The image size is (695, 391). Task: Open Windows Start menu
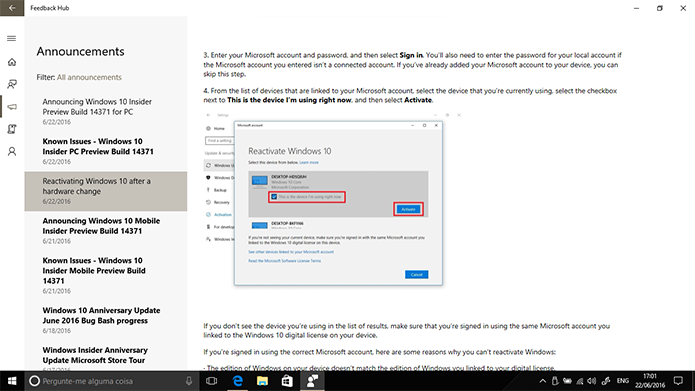[12, 381]
